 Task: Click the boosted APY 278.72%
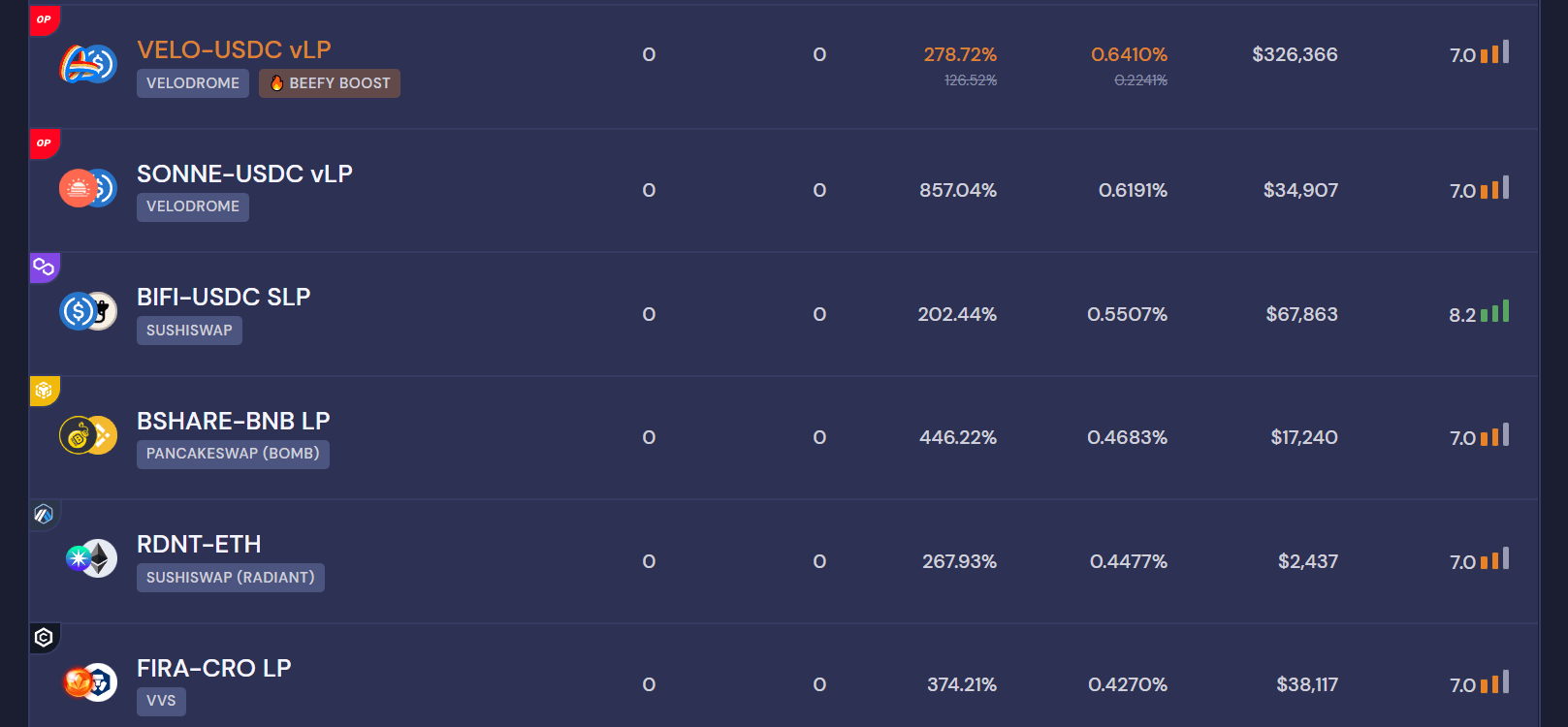[960, 54]
